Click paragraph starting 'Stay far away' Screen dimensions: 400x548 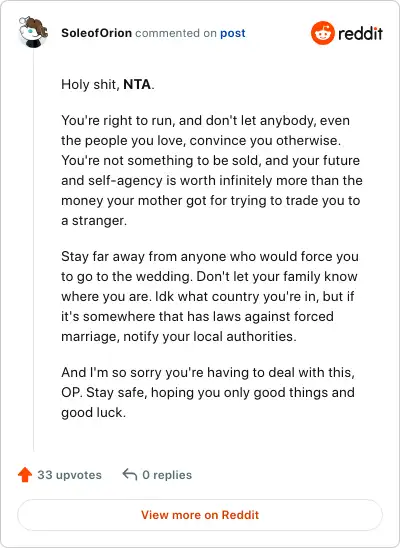[x=210, y=296]
